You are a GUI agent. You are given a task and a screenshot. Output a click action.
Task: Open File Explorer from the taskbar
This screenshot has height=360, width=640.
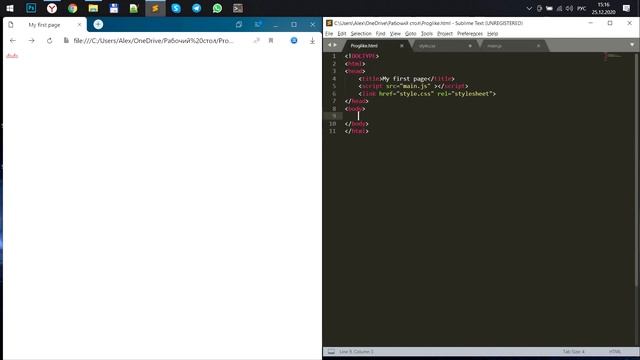click(93, 8)
